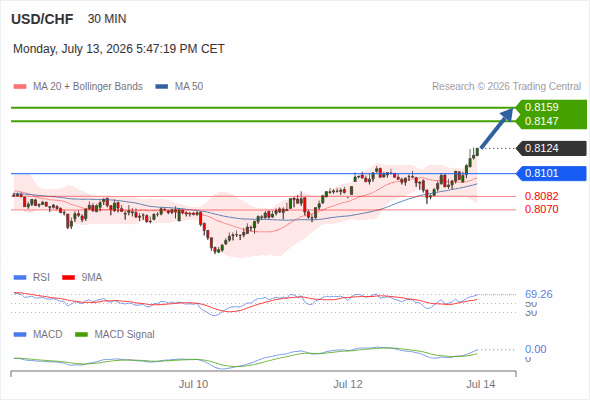
Task: Click the 0.8082 red support label
Action: click(x=541, y=196)
